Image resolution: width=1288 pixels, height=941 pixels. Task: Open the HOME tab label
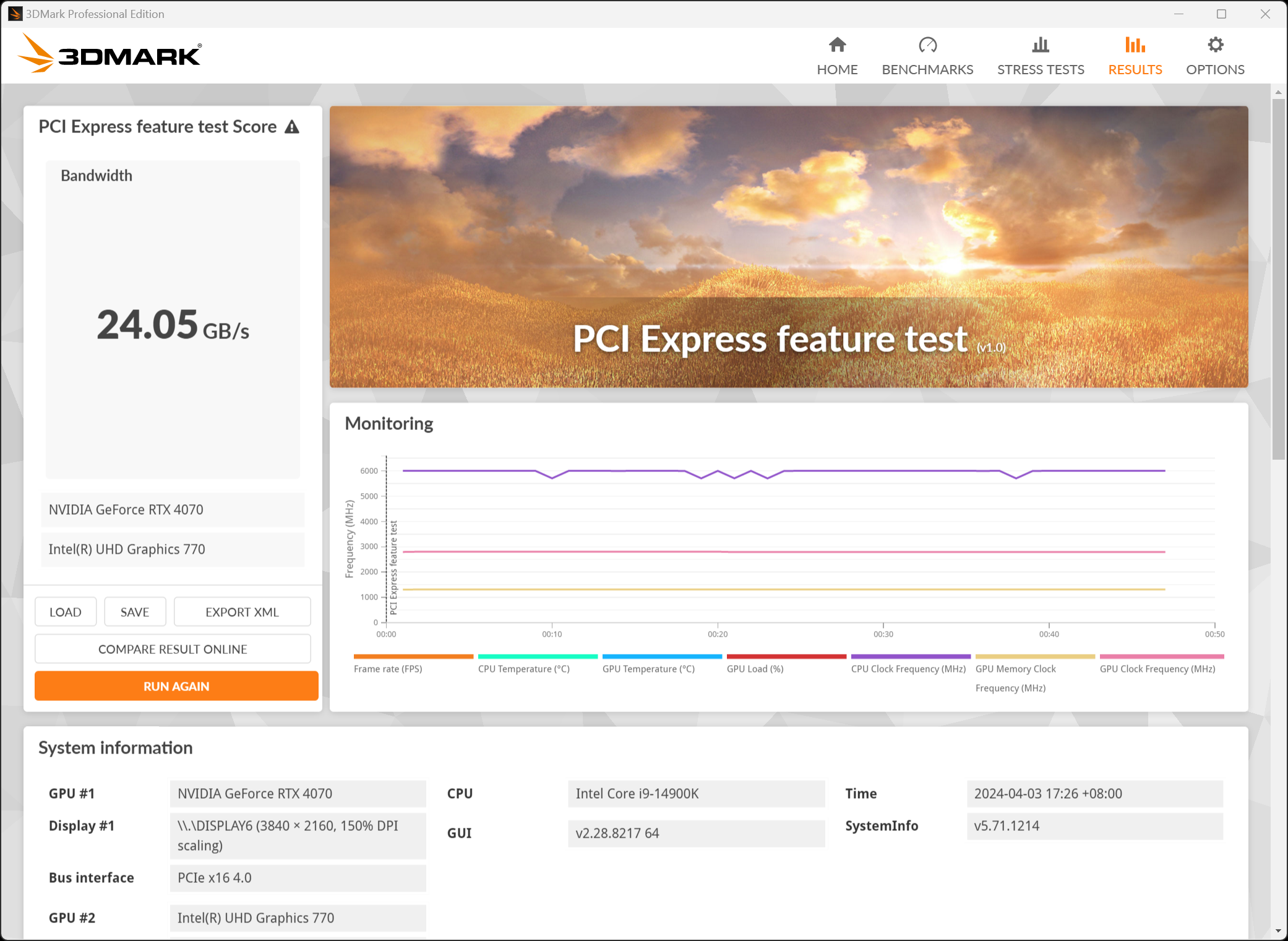[x=837, y=69]
